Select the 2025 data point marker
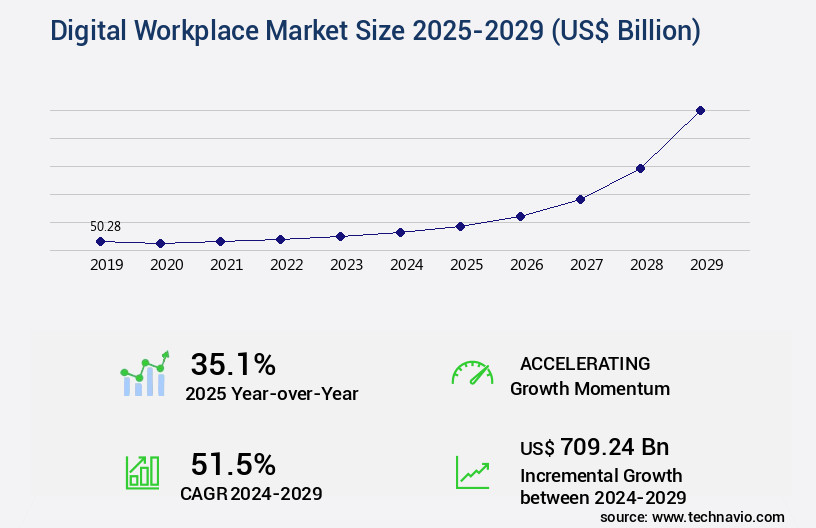The height and width of the screenshot is (528, 816). (x=460, y=226)
